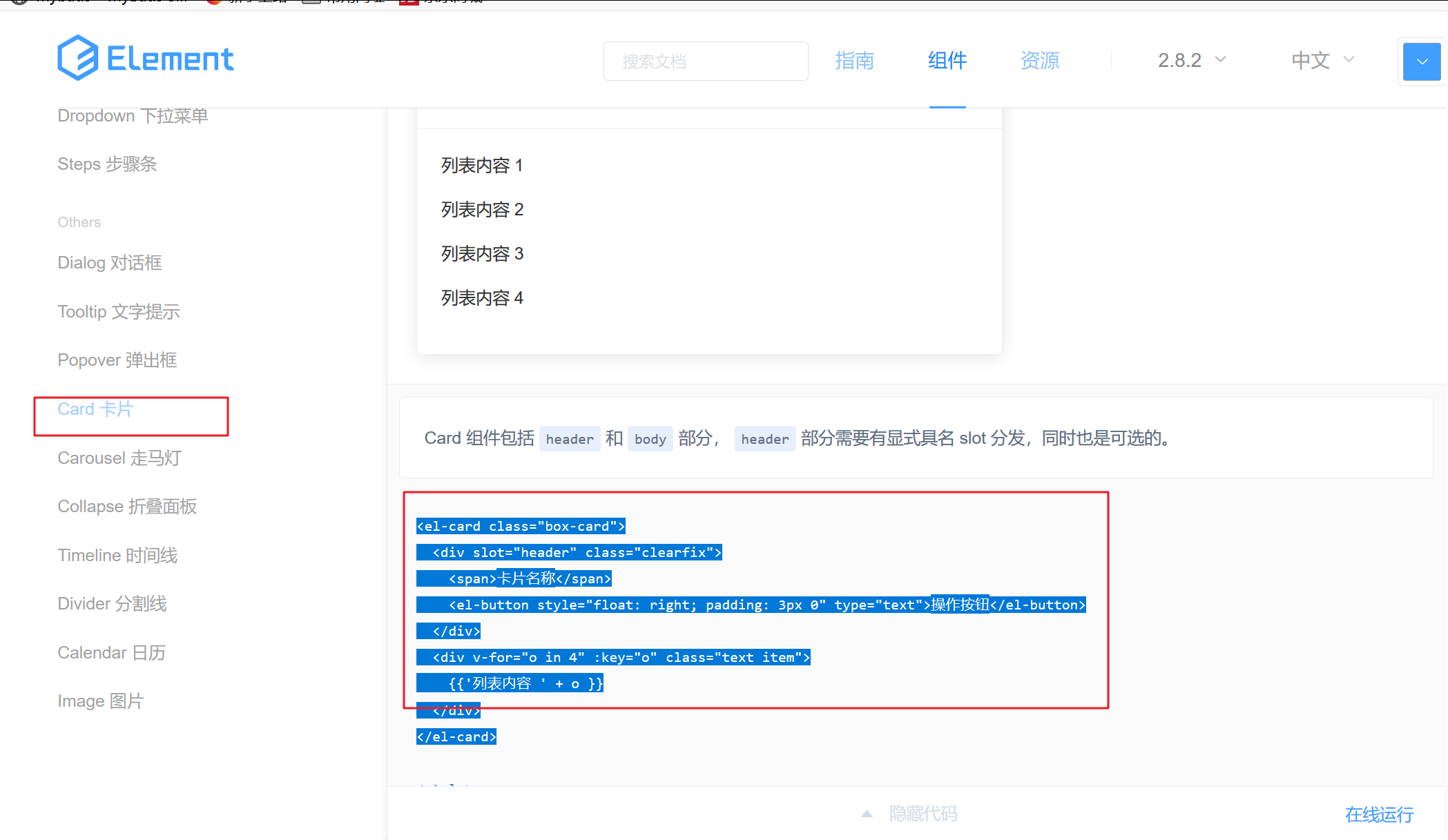Open the version selector showing 2.8.2

[x=1181, y=60]
